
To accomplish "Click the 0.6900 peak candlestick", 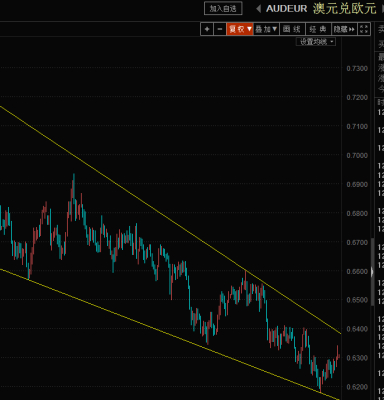I will [74, 187].
